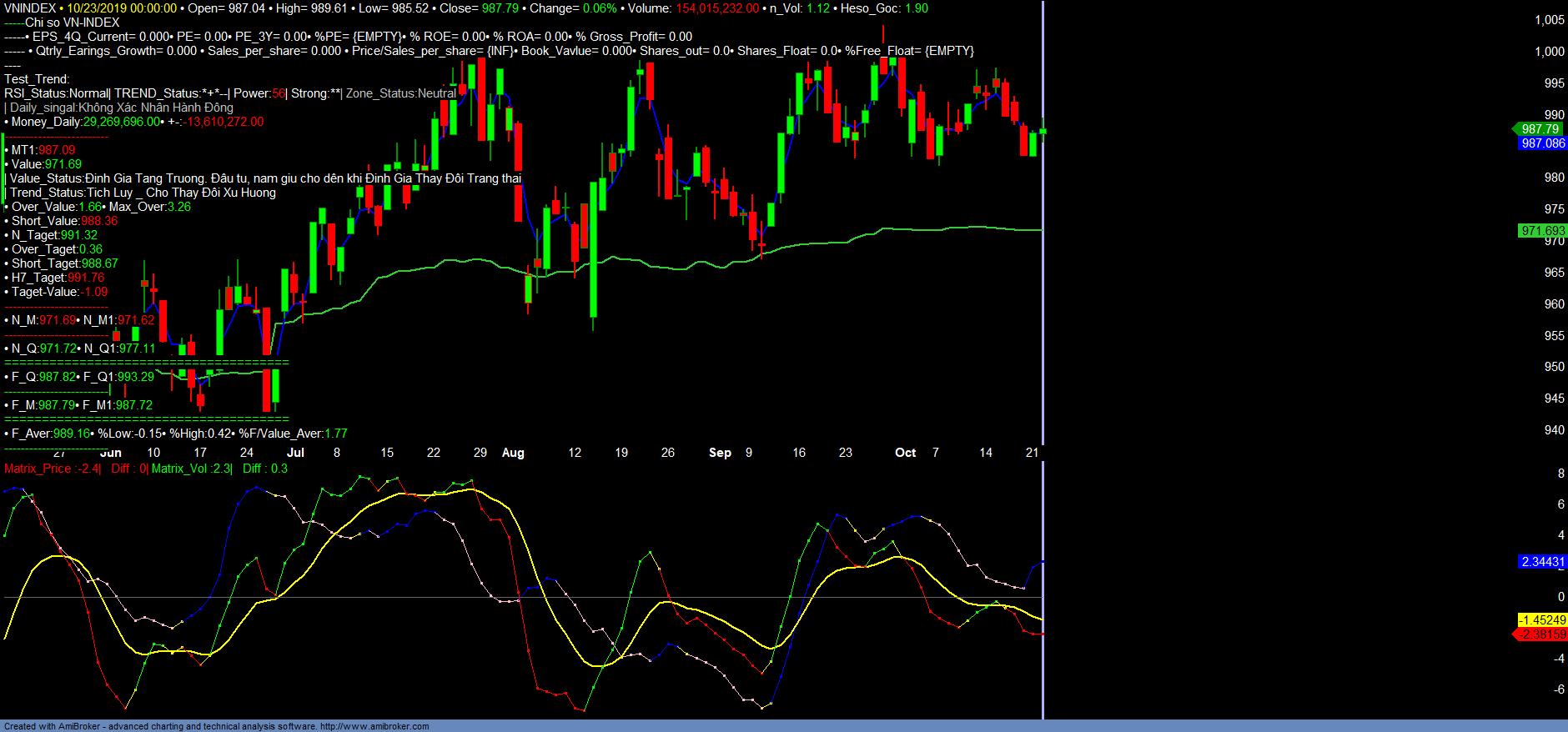Click the Volume value in the title line

click(716, 8)
